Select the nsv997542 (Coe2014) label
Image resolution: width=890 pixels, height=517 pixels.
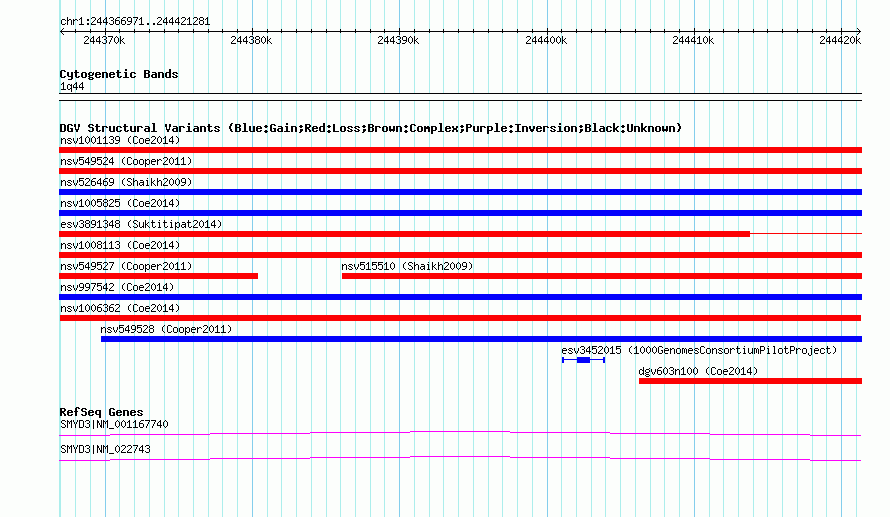pyautogui.click(x=117, y=287)
